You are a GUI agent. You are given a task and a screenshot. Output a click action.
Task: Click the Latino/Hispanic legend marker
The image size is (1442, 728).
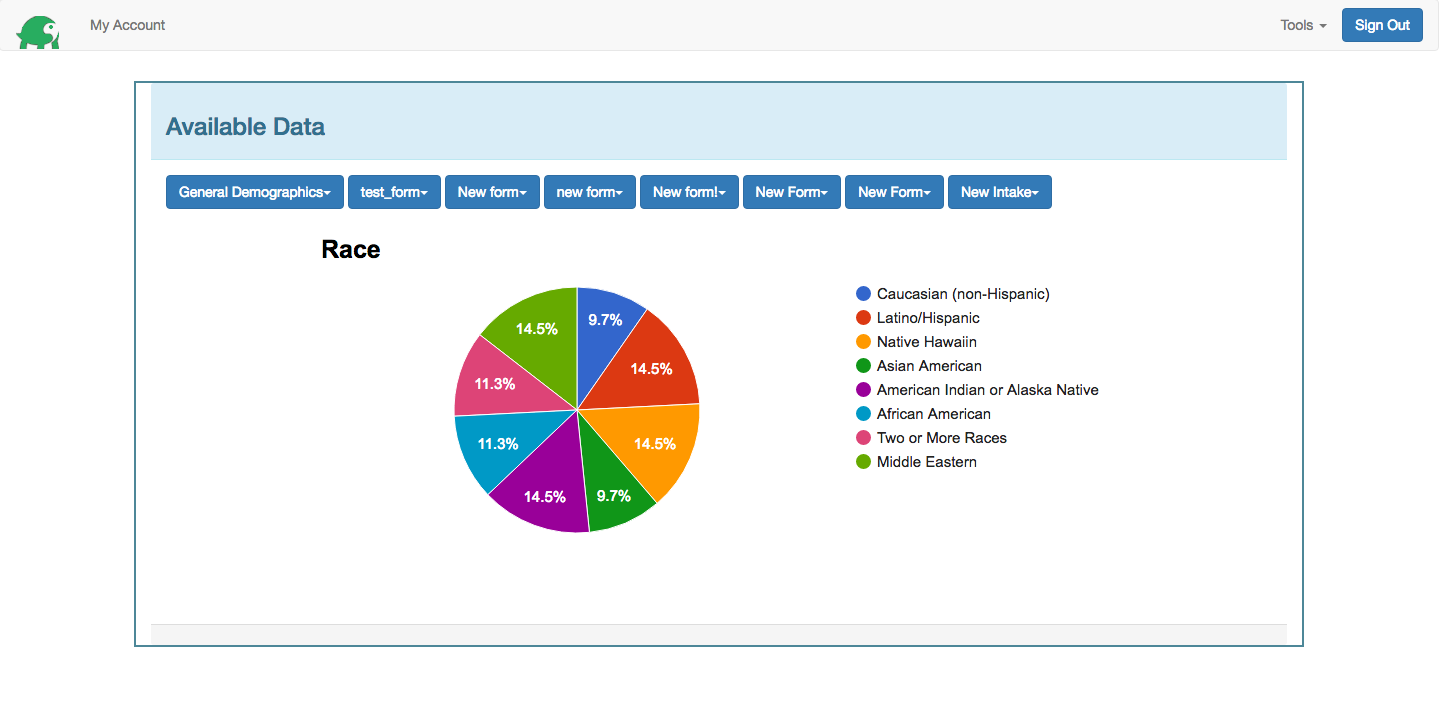click(x=863, y=317)
